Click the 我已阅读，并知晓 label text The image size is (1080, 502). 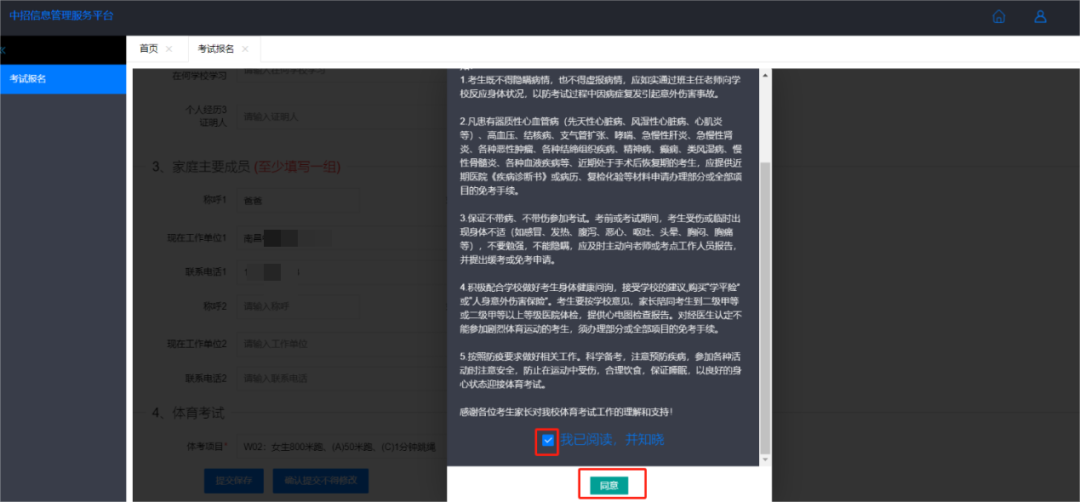click(x=612, y=440)
